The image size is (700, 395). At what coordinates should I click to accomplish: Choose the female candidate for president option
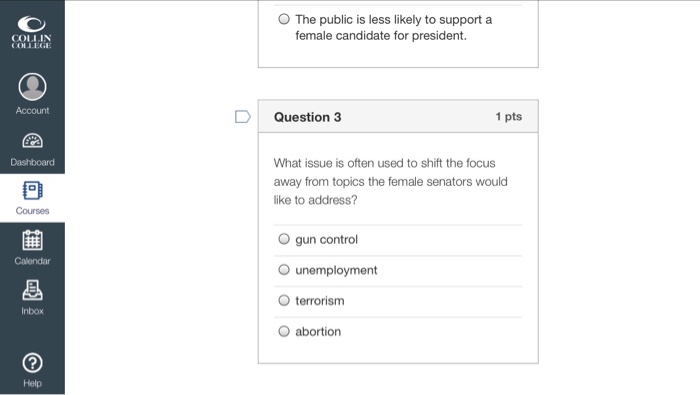click(284, 19)
